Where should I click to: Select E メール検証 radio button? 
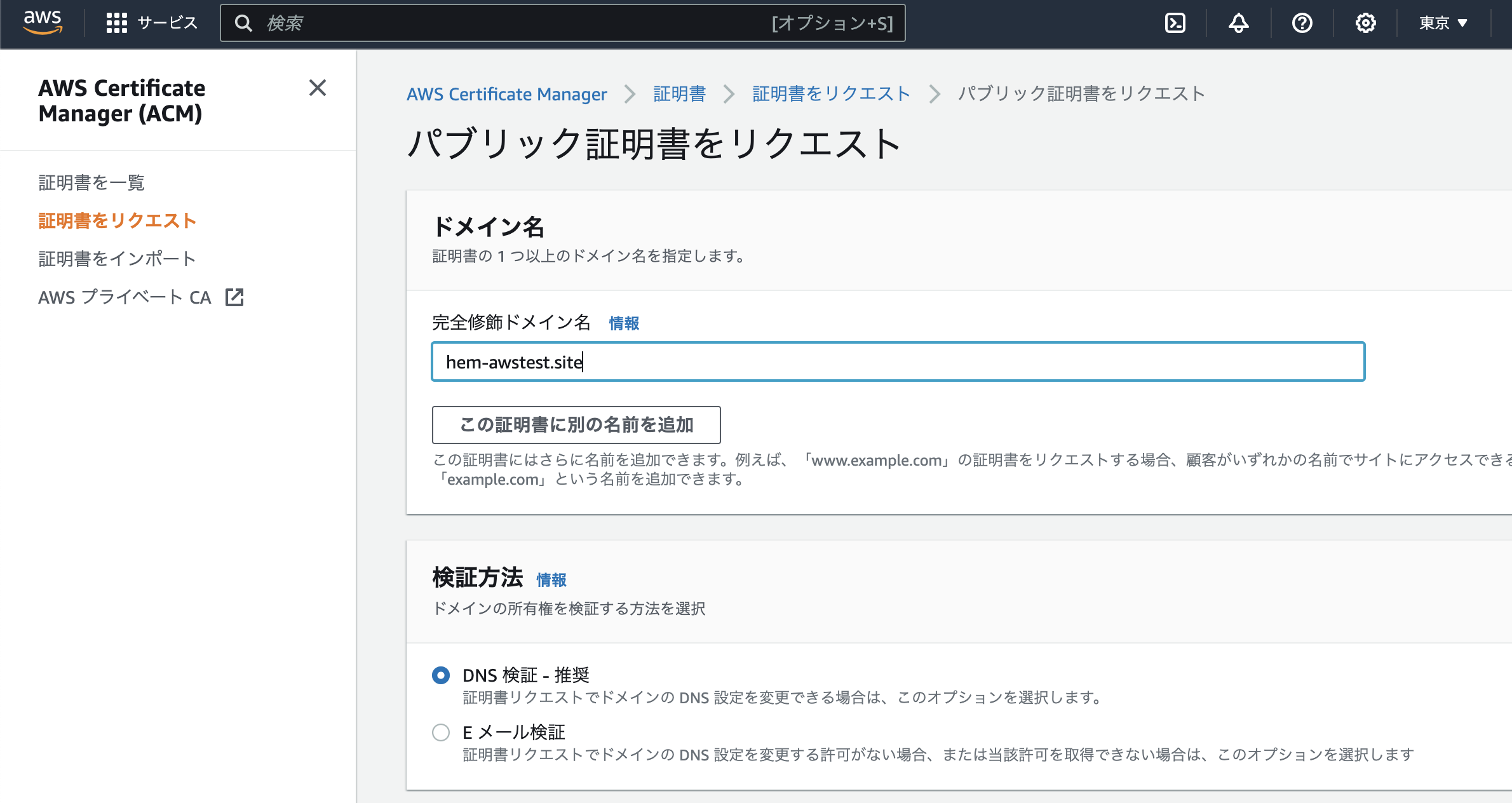click(x=441, y=732)
